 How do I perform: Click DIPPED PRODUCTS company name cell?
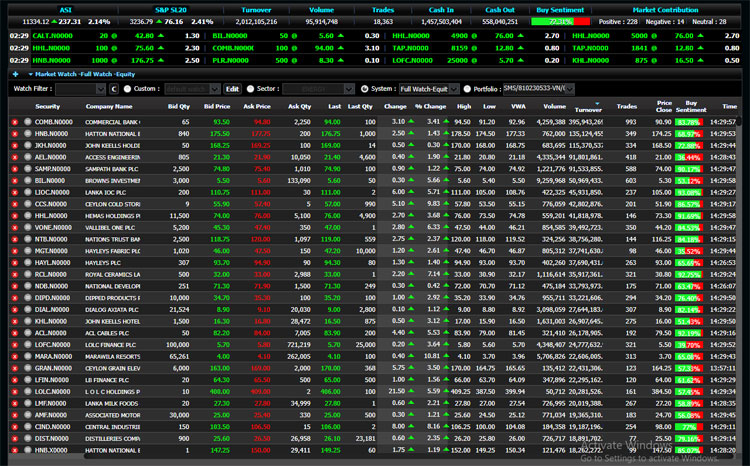112,298
